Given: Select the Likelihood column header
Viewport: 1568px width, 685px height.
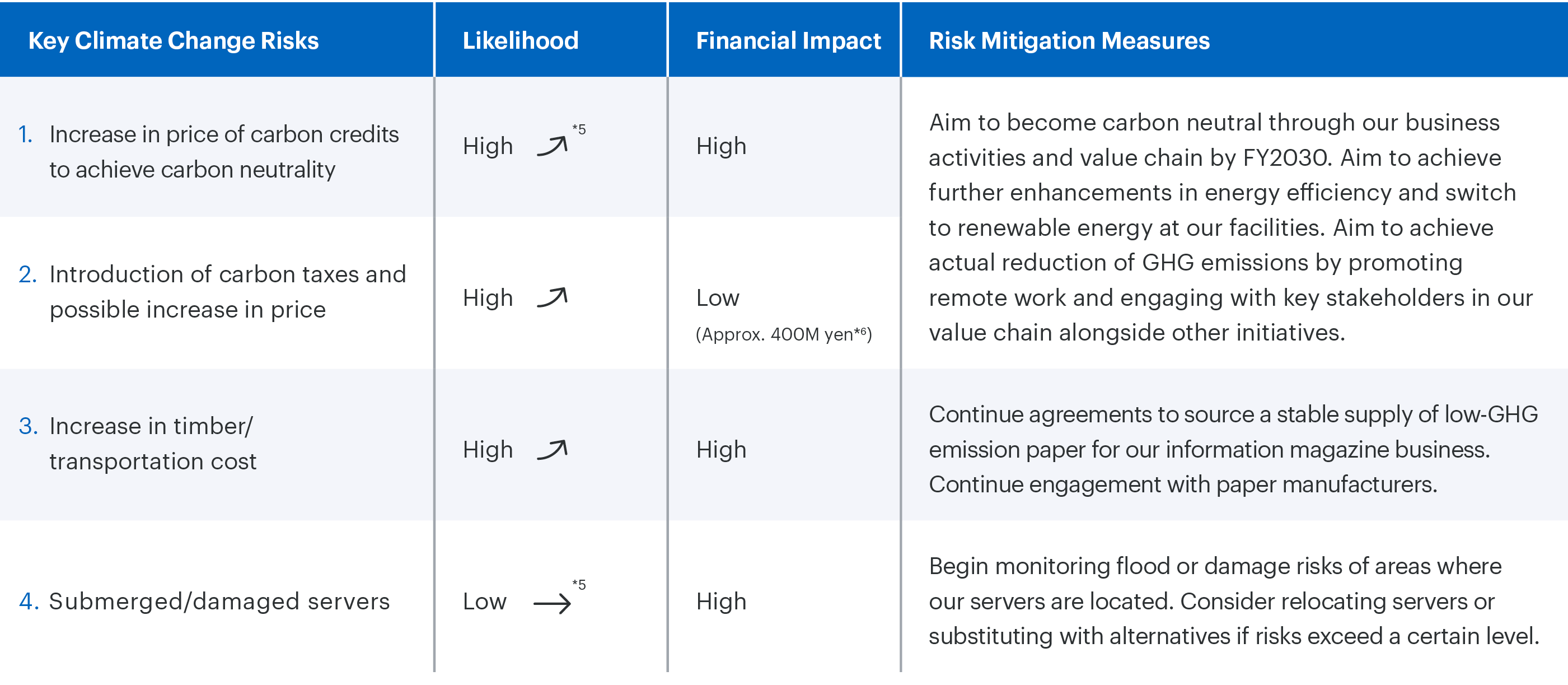Looking at the screenshot, I should pos(521,41).
